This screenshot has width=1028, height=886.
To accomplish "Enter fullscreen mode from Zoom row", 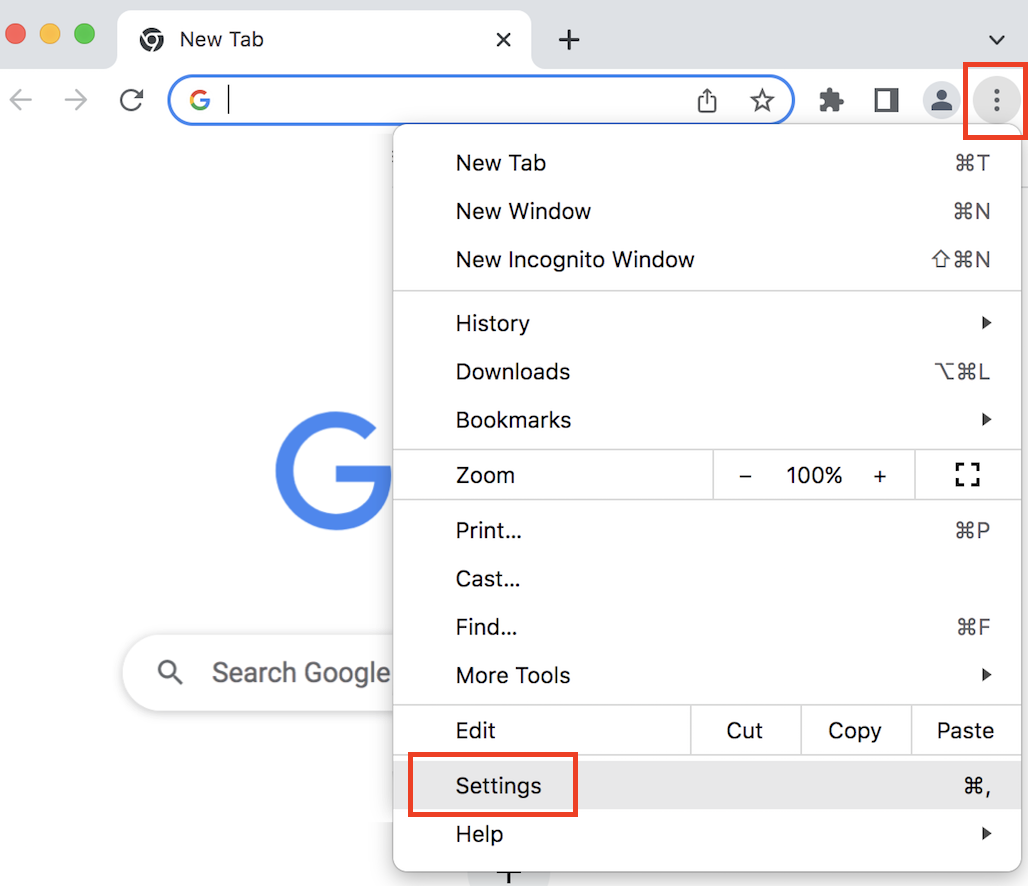I will [x=967, y=475].
